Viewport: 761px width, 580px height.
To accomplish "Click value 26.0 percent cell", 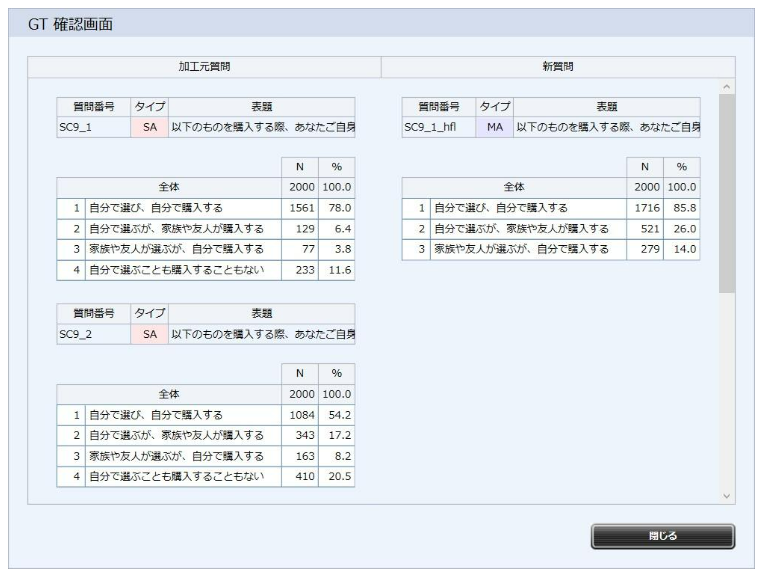I will (x=682, y=229).
